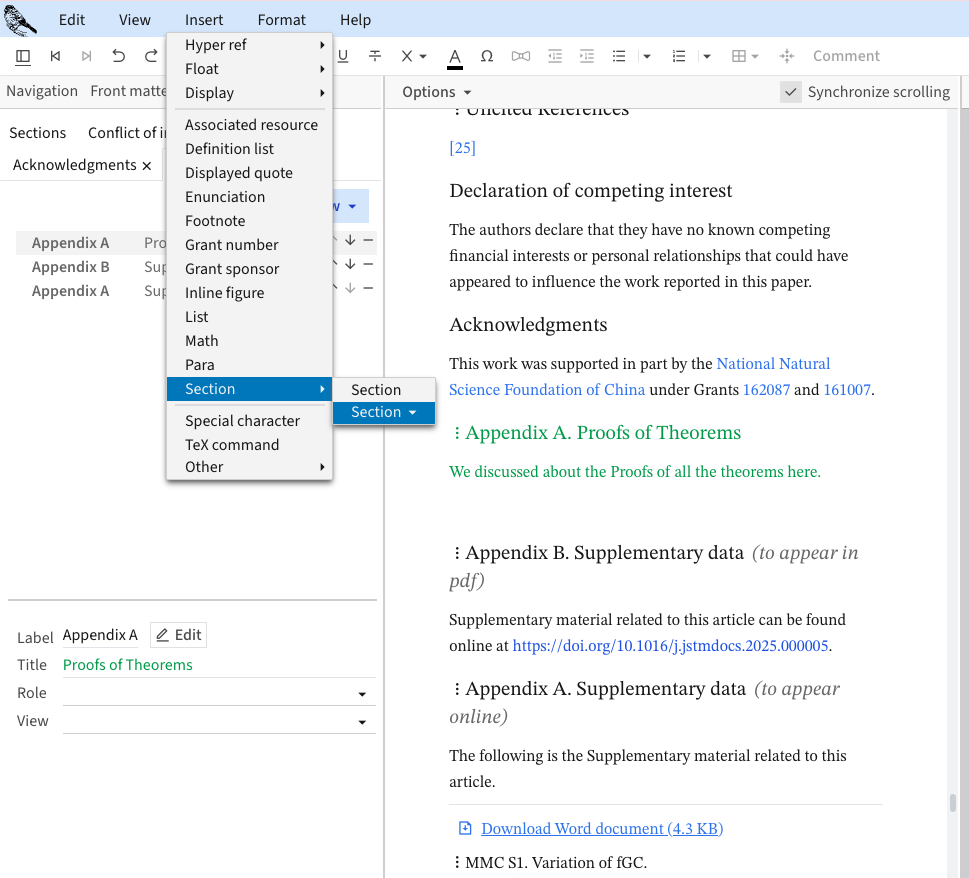Toggle the sidebar panel icon
Screen dimensions: 969x878
(23, 56)
